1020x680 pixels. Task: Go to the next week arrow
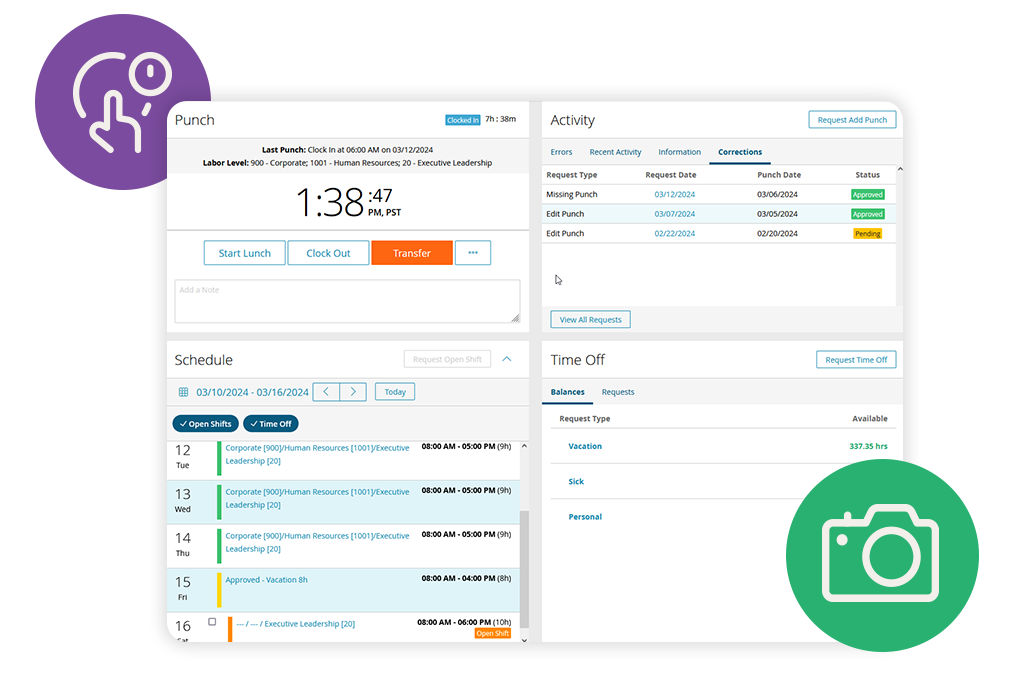(353, 392)
